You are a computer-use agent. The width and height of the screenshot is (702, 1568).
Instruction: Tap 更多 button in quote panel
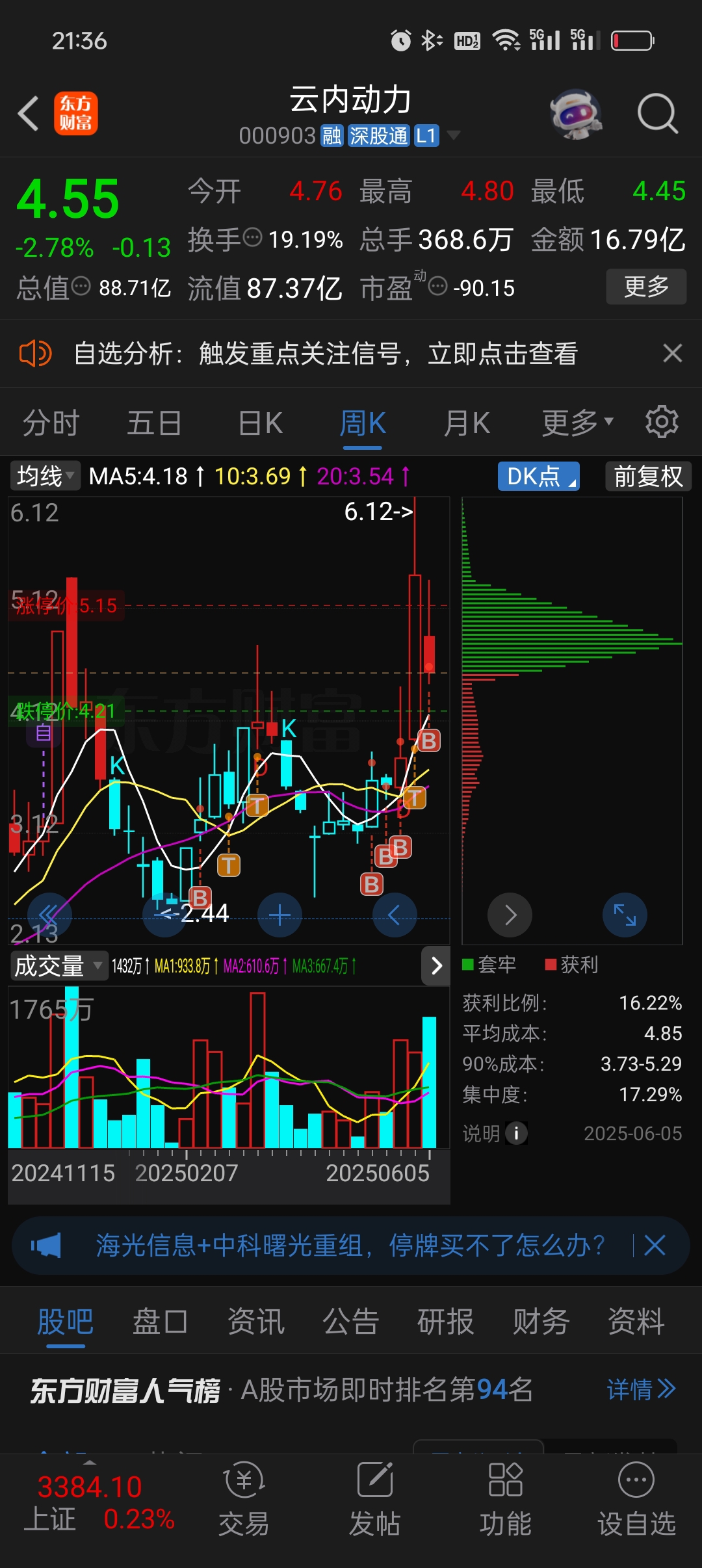point(646,286)
